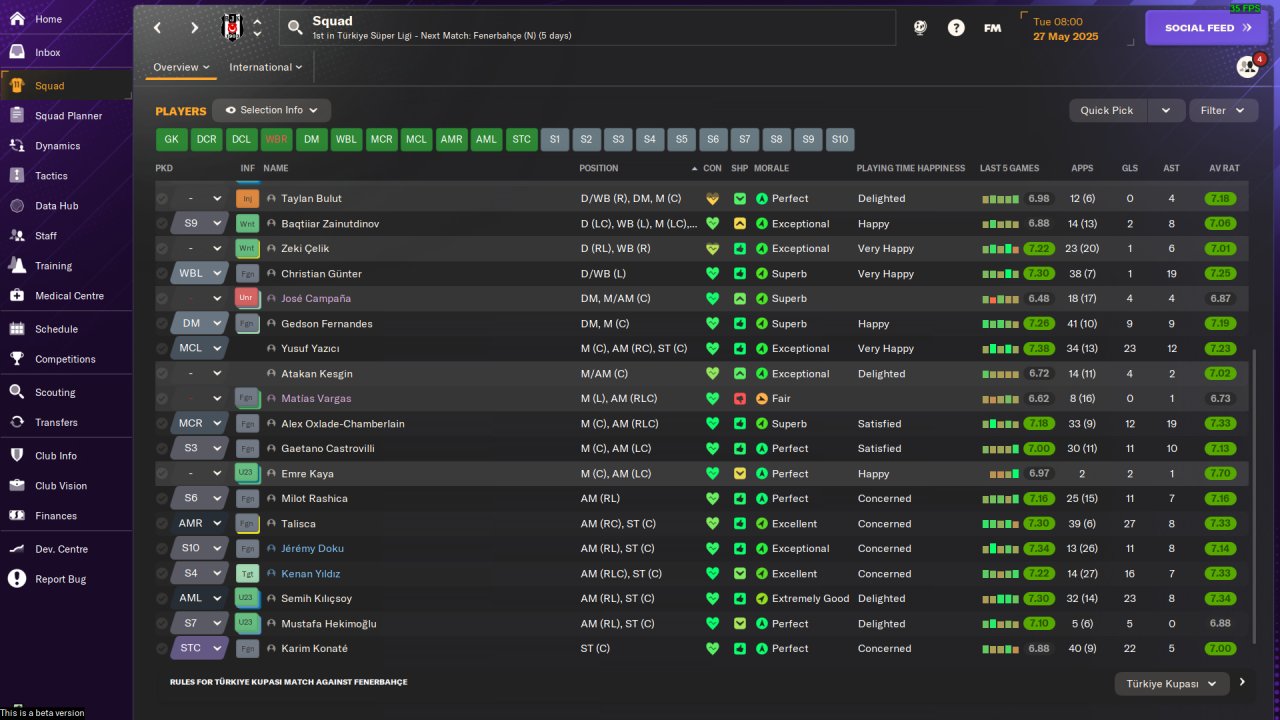Click the Beşiktaş club badge
1280x720 pixels.
tap(231, 28)
